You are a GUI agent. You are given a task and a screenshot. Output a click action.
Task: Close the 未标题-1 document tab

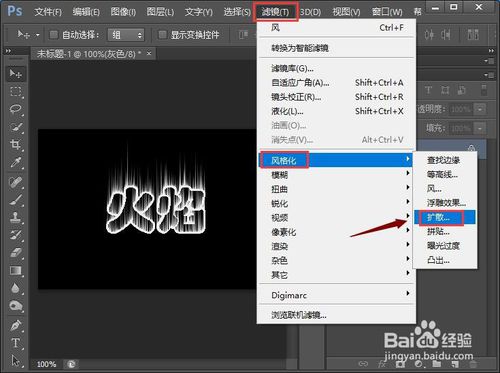(149, 53)
